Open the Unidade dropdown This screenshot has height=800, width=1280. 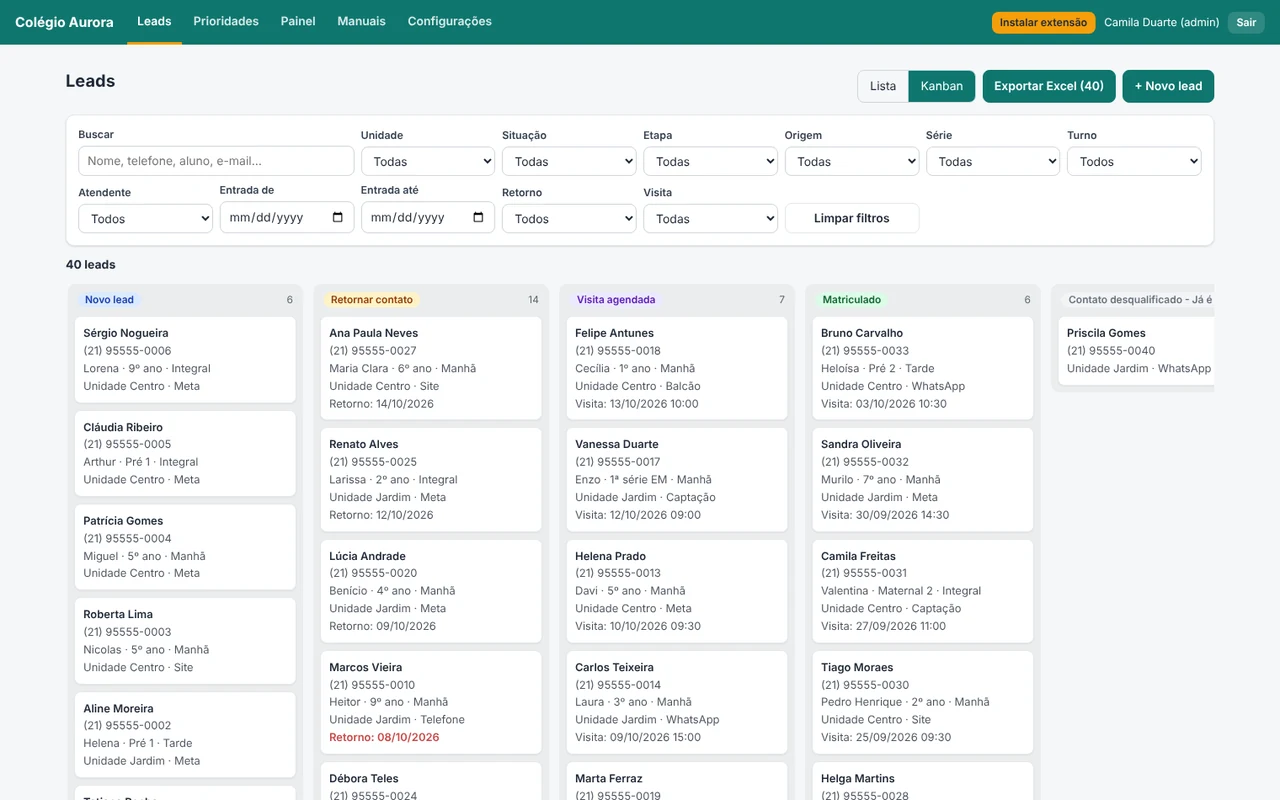tap(428, 161)
